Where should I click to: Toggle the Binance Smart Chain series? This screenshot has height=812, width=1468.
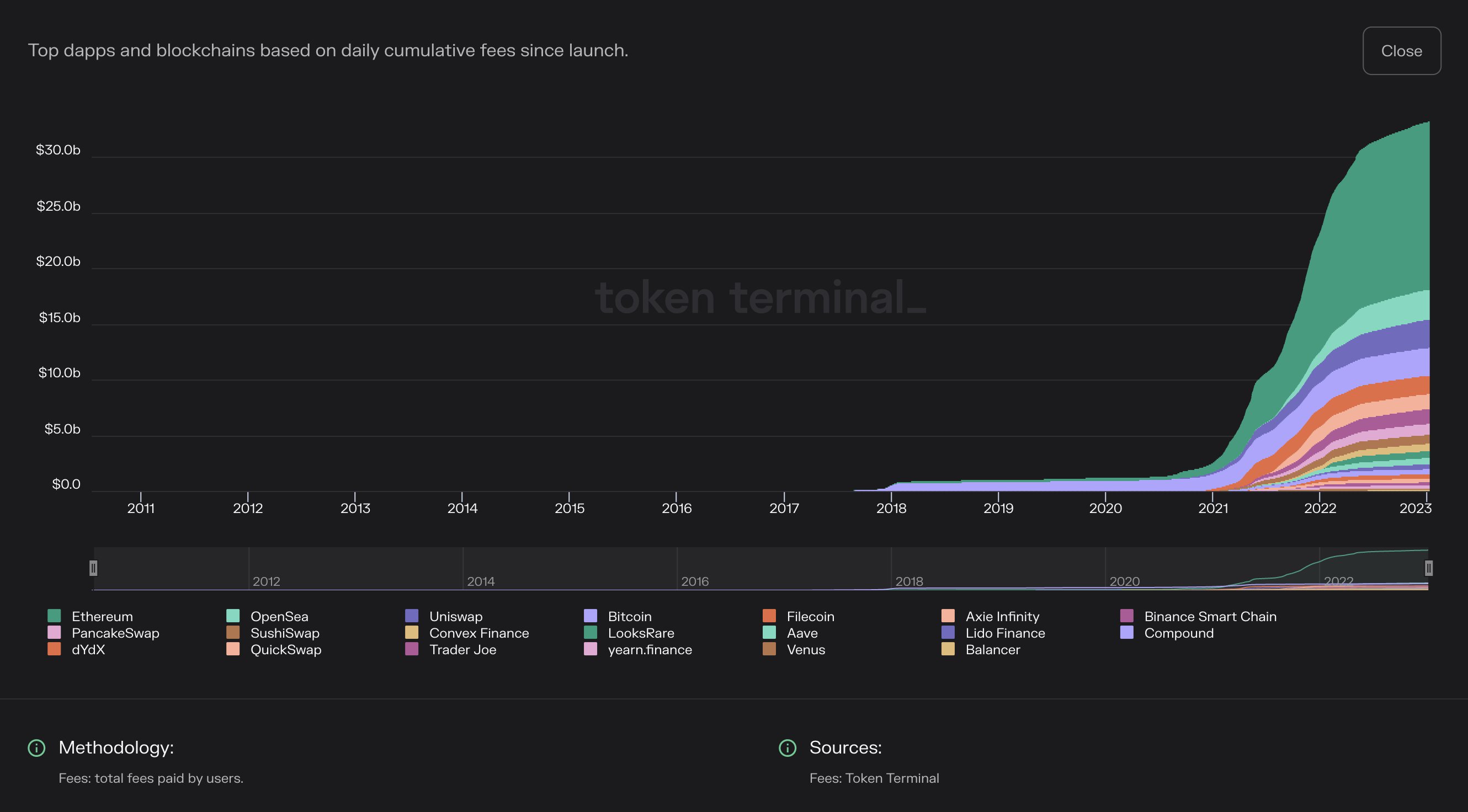1209,616
